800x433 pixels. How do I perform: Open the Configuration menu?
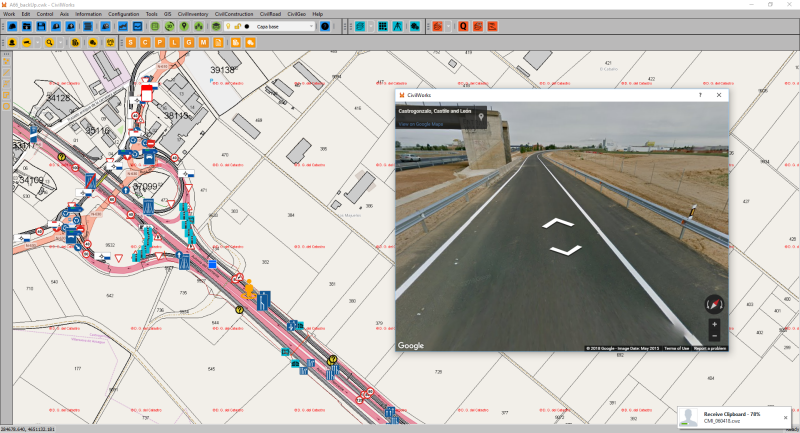(124, 14)
